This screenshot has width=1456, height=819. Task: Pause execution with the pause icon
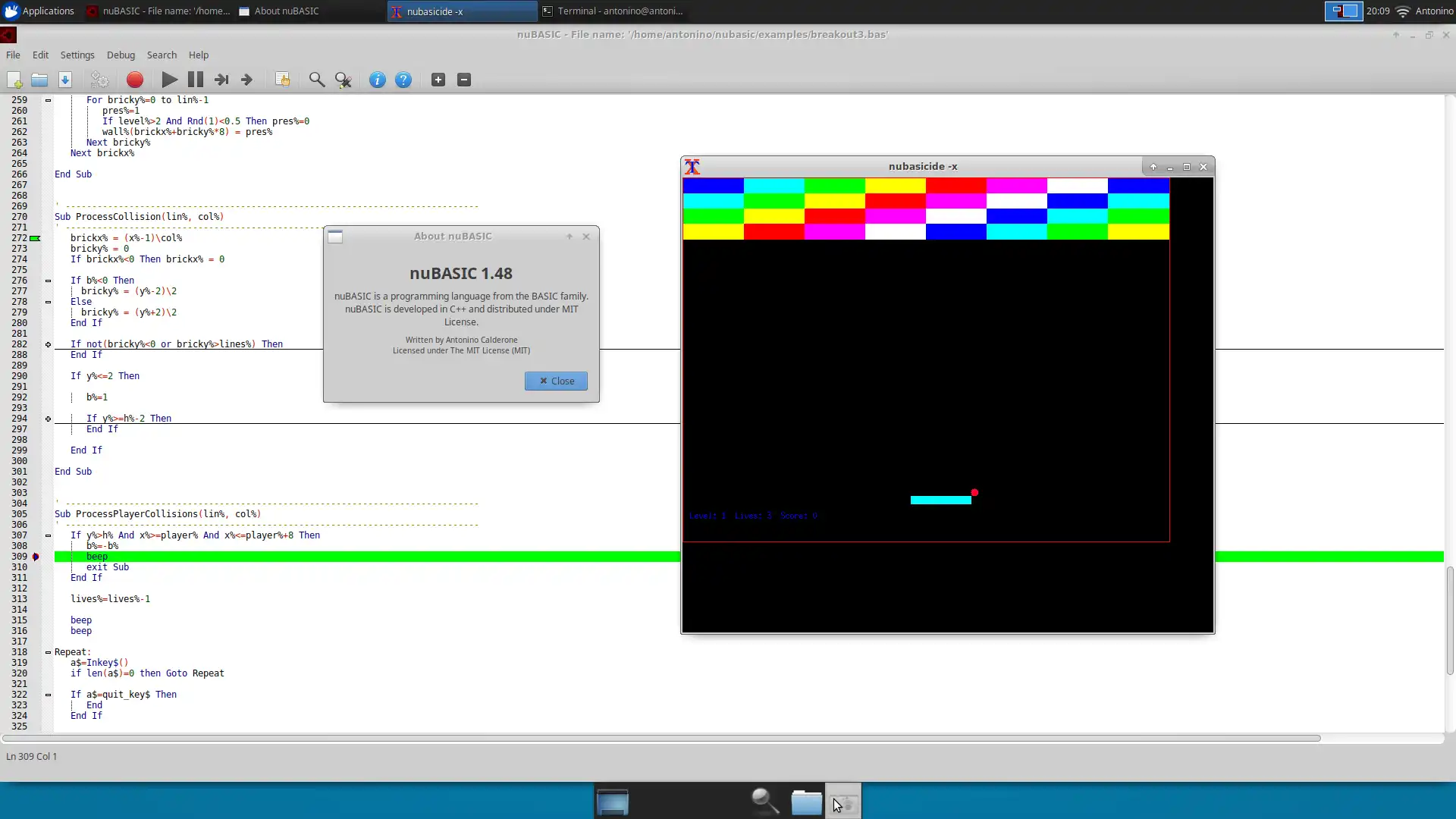point(195,80)
